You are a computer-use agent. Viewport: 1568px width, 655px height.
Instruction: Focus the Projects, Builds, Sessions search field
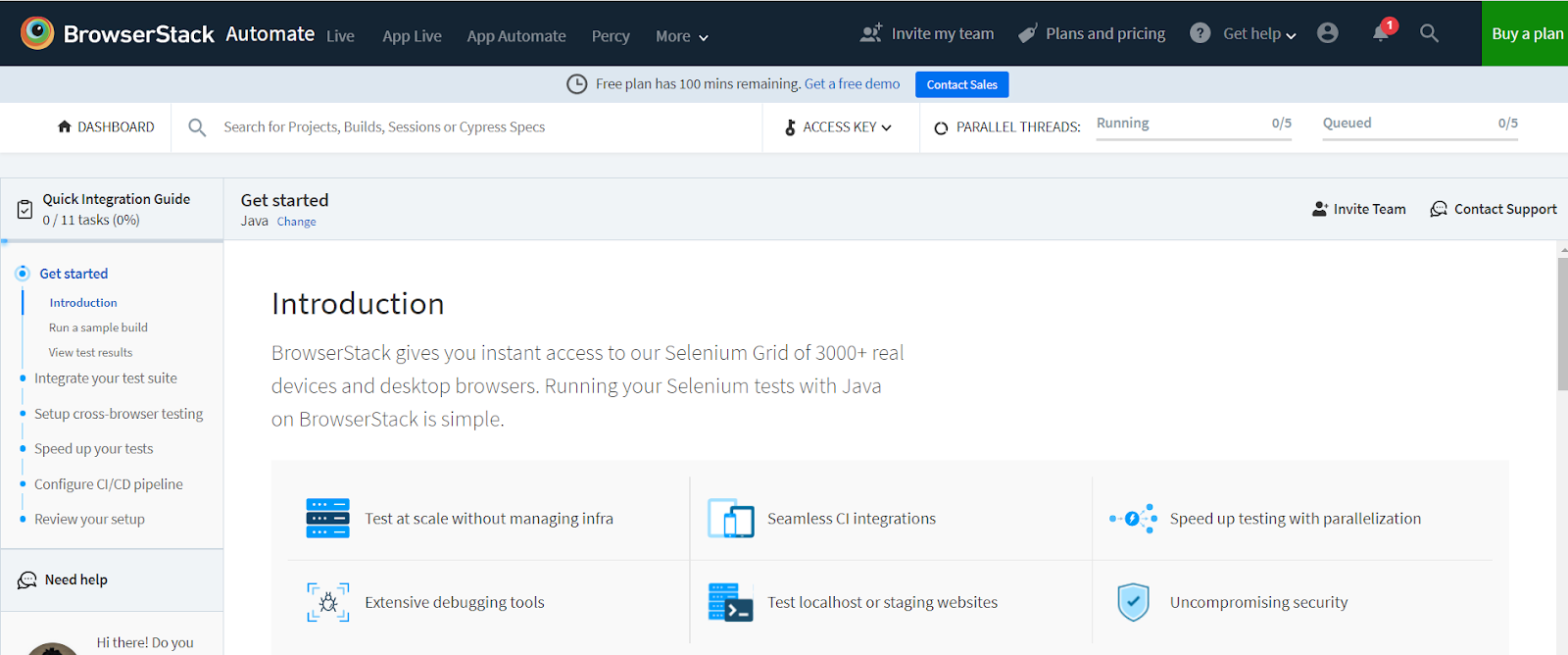pos(384,127)
